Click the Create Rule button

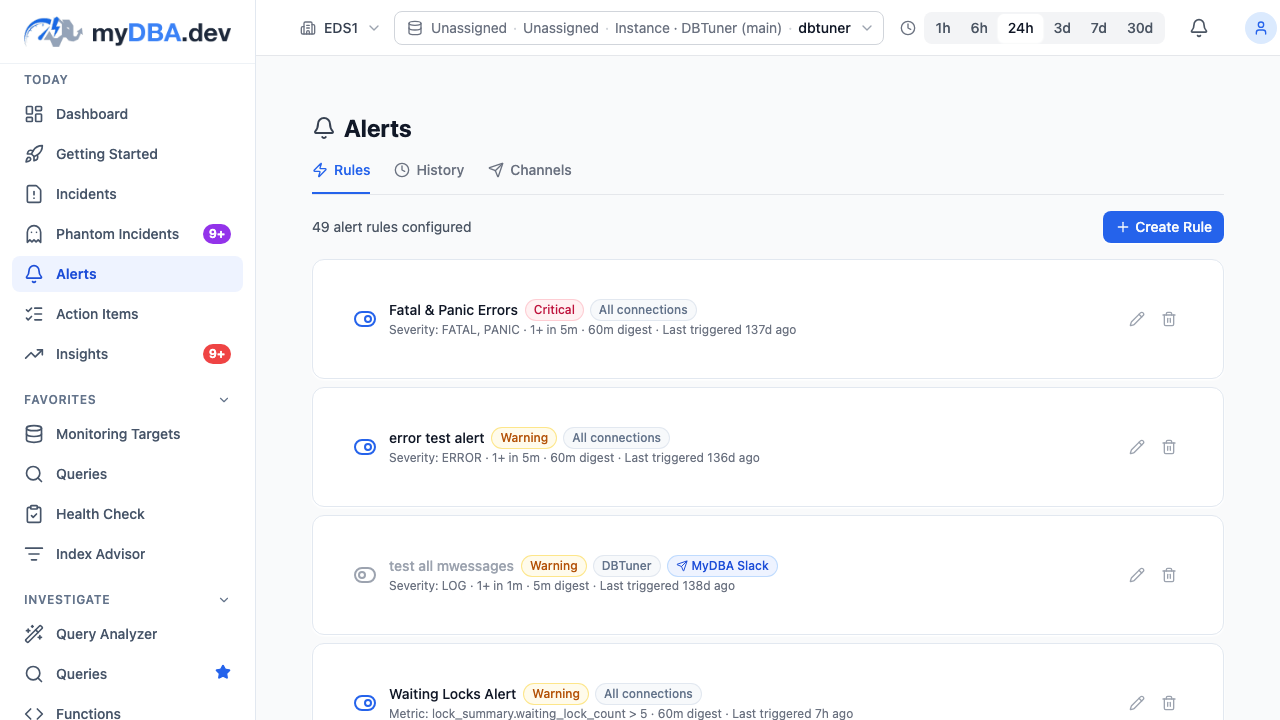click(x=1163, y=227)
